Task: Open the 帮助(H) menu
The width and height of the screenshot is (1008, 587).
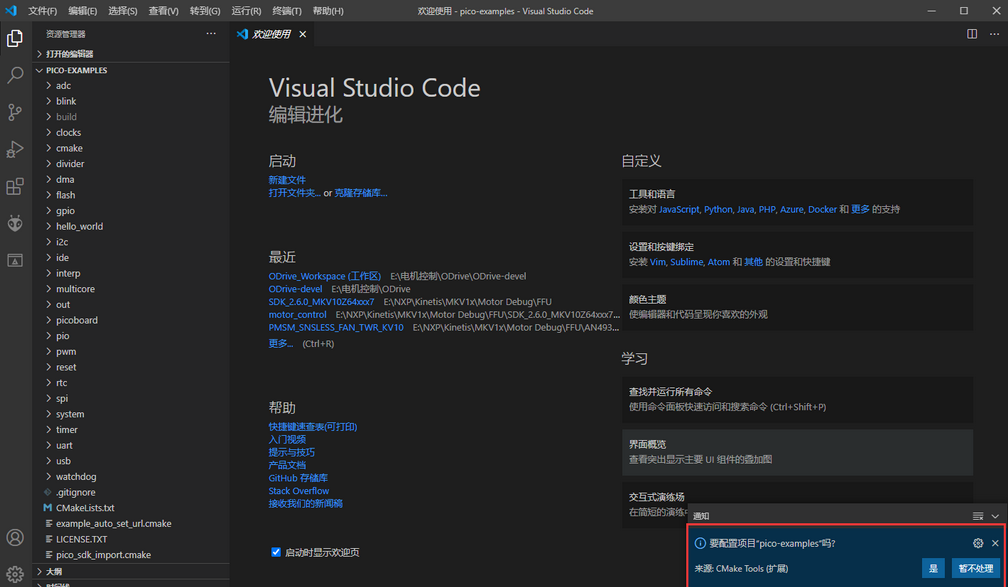Action: coord(328,11)
